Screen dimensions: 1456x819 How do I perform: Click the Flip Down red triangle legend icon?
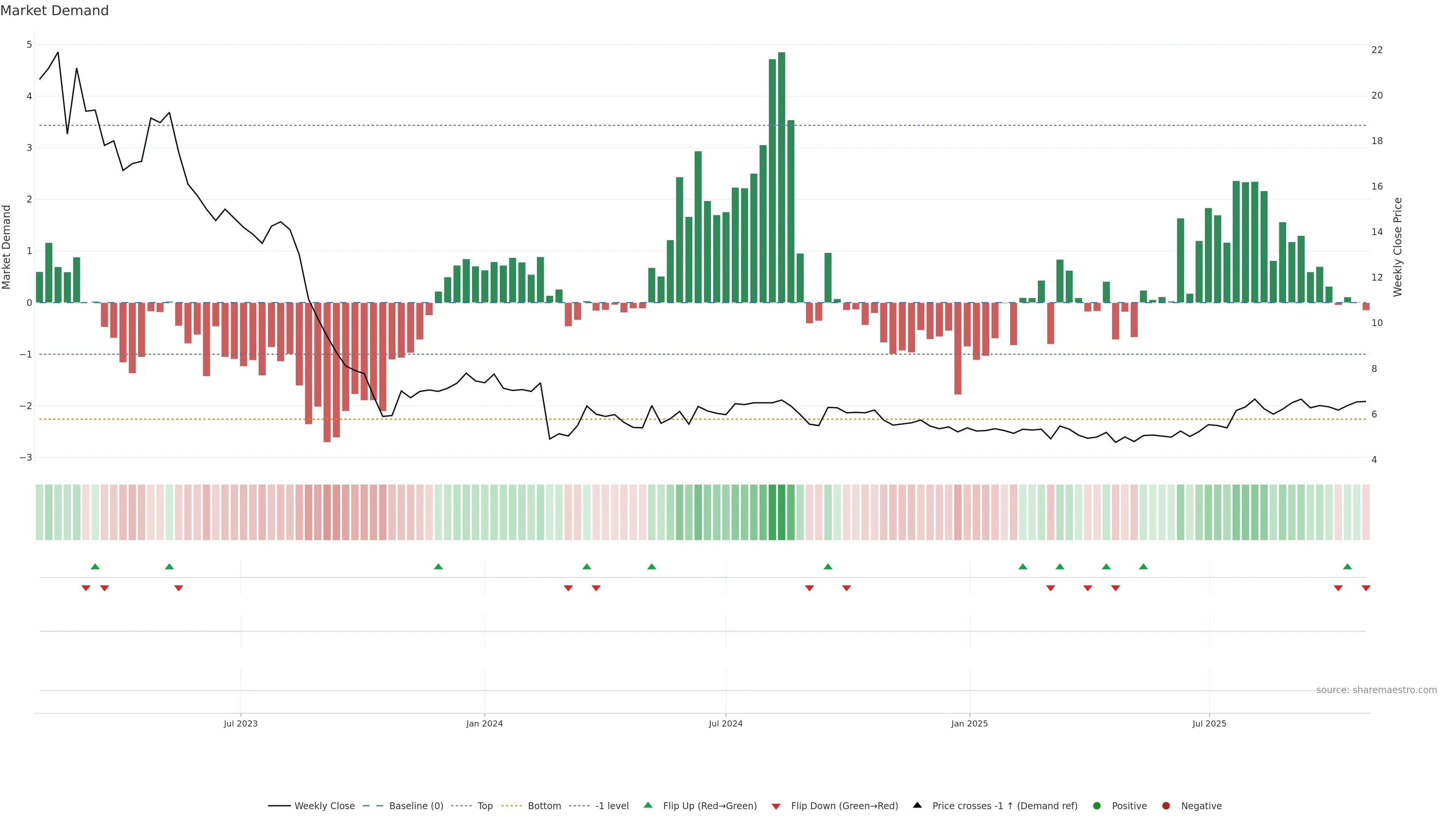[776, 806]
